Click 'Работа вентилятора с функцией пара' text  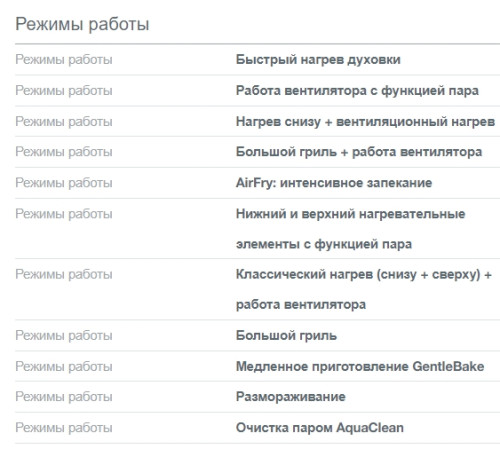pyautogui.click(x=357, y=91)
